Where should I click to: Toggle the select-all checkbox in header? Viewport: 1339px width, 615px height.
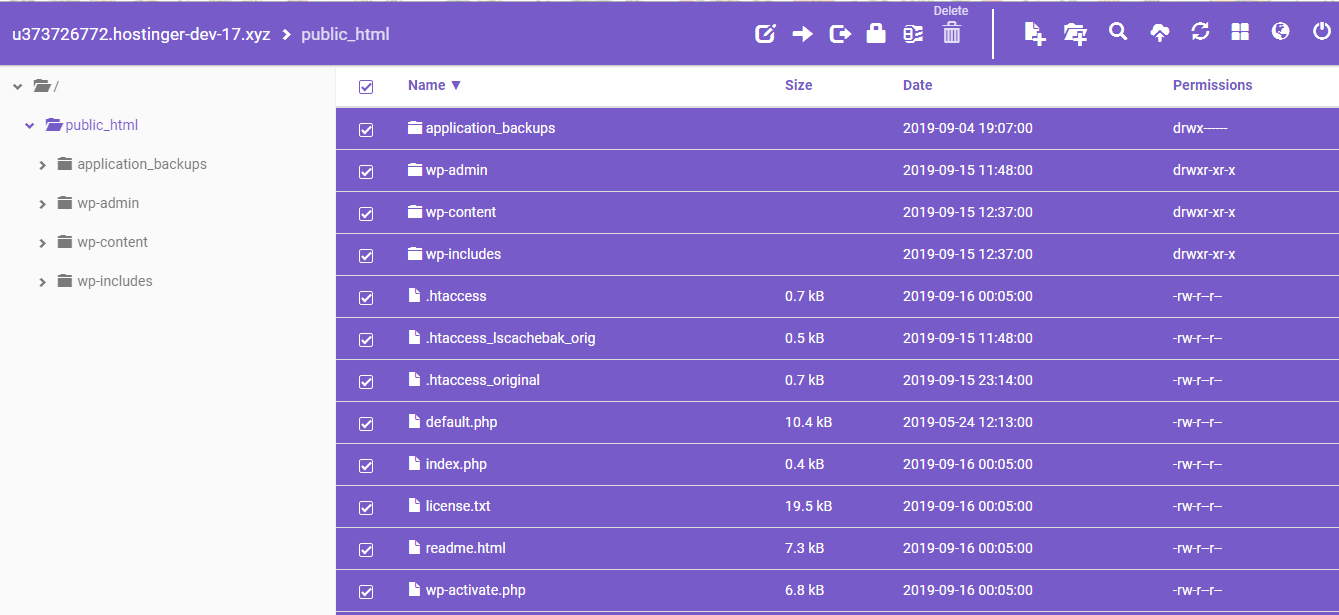click(366, 87)
